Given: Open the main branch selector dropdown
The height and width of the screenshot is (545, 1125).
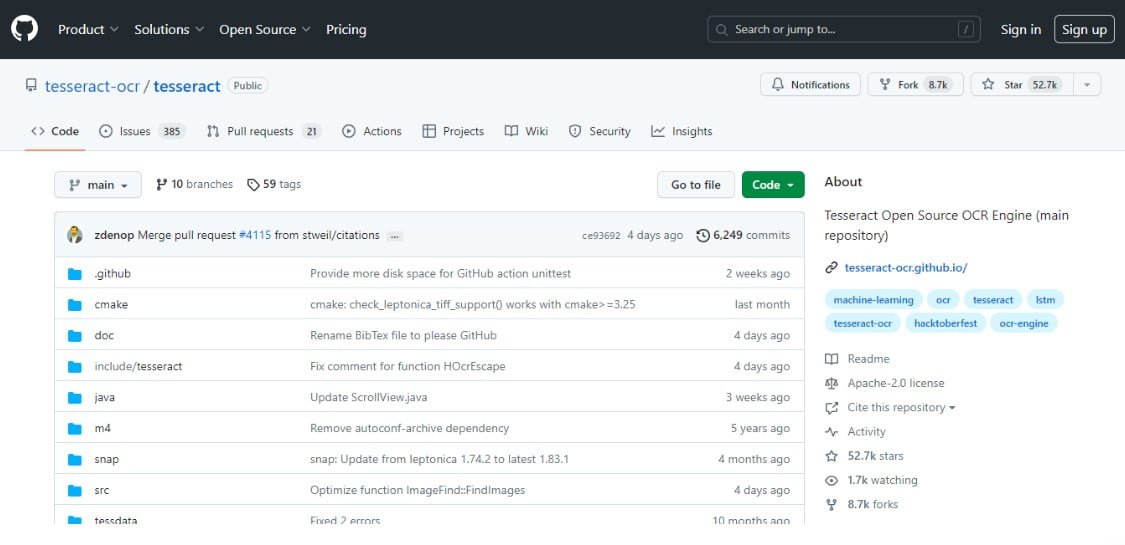Looking at the screenshot, I should [98, 184].
